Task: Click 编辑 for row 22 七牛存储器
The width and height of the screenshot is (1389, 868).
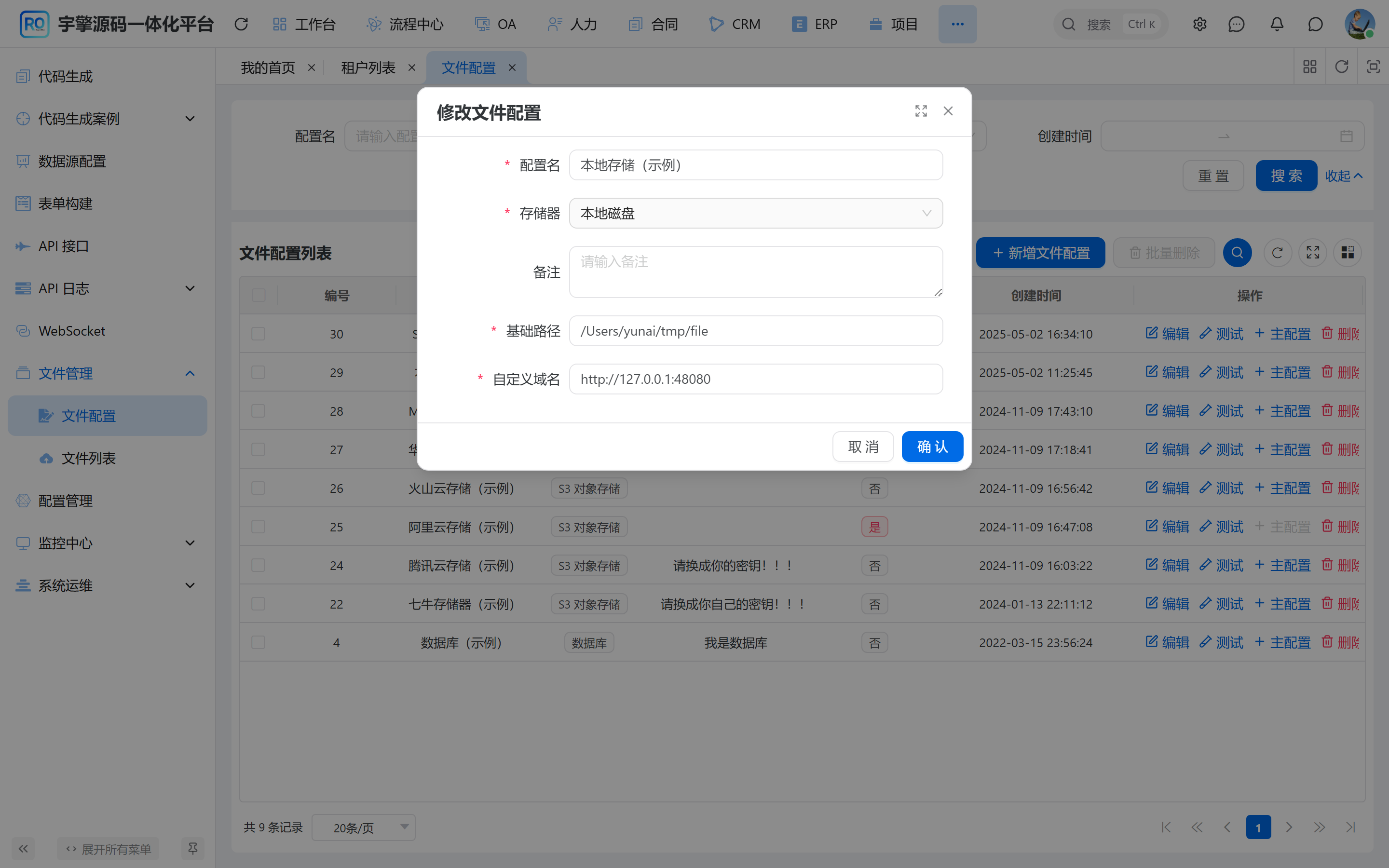Action: pos(1168,603)
